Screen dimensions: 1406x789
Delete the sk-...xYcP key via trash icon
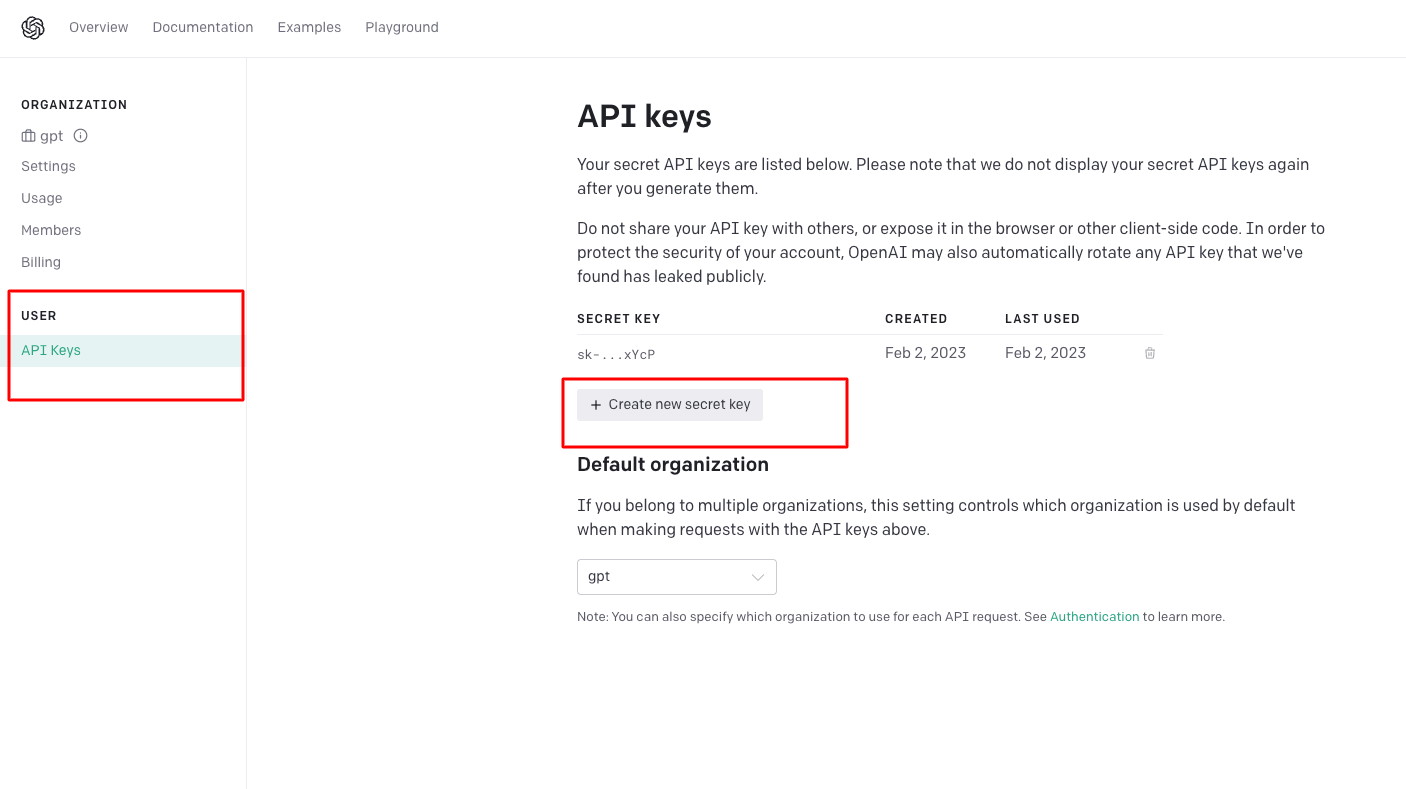pos(1150,353)
